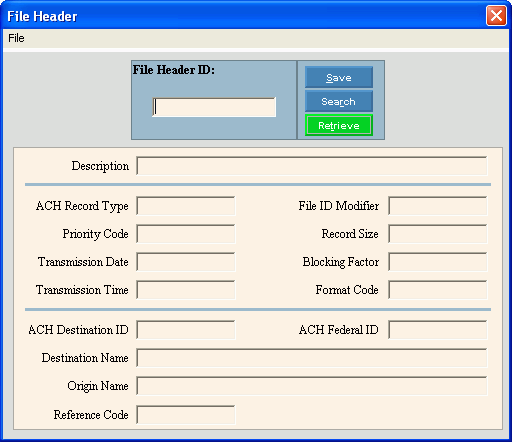
Task: Click the Transmission Time field
Action: click(x=186, y=290)
